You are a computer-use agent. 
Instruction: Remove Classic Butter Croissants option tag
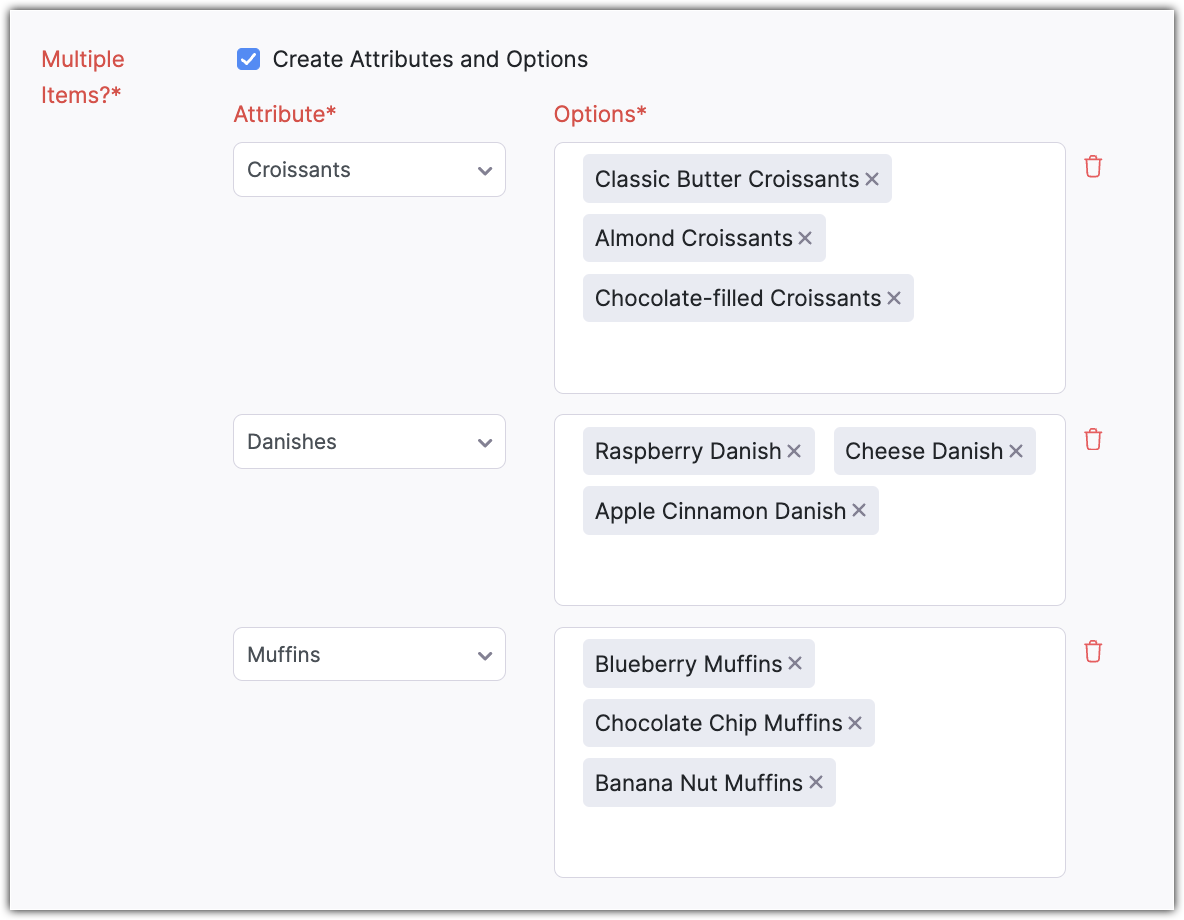tap(872, 179)
